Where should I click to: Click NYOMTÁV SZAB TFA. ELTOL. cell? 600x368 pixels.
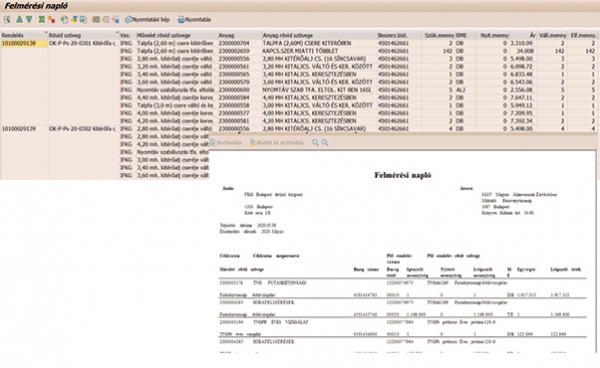[319, 90]
